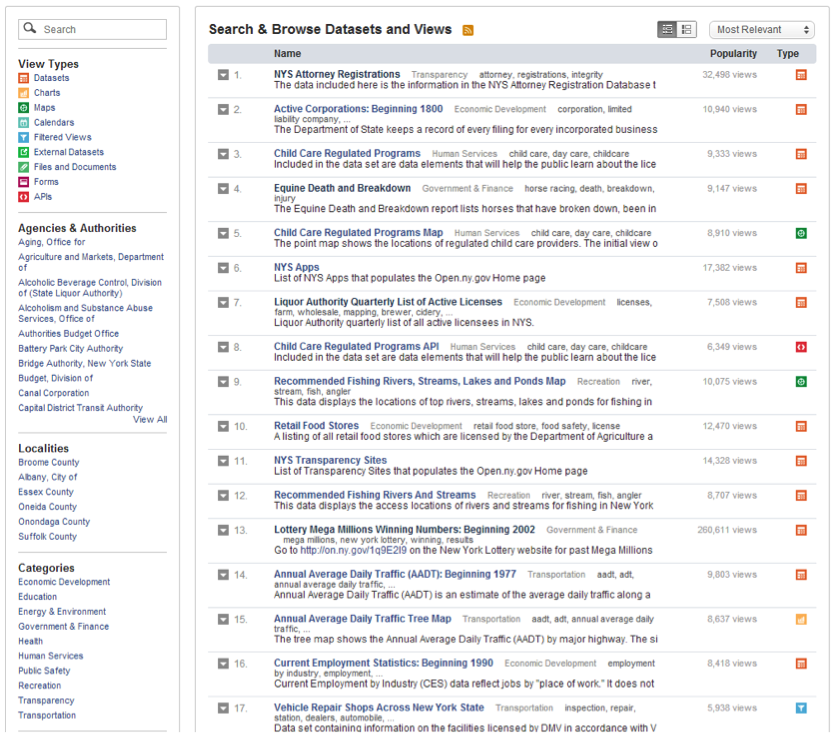Click dataset type icon for NYS Apps row
The width and height of the screenshot is (839, 733).
point(801,268)
